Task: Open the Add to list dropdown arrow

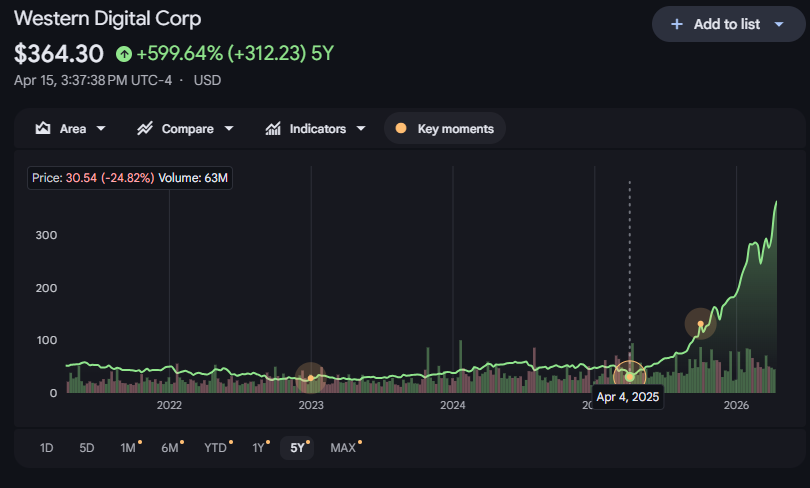Action: 779,24
